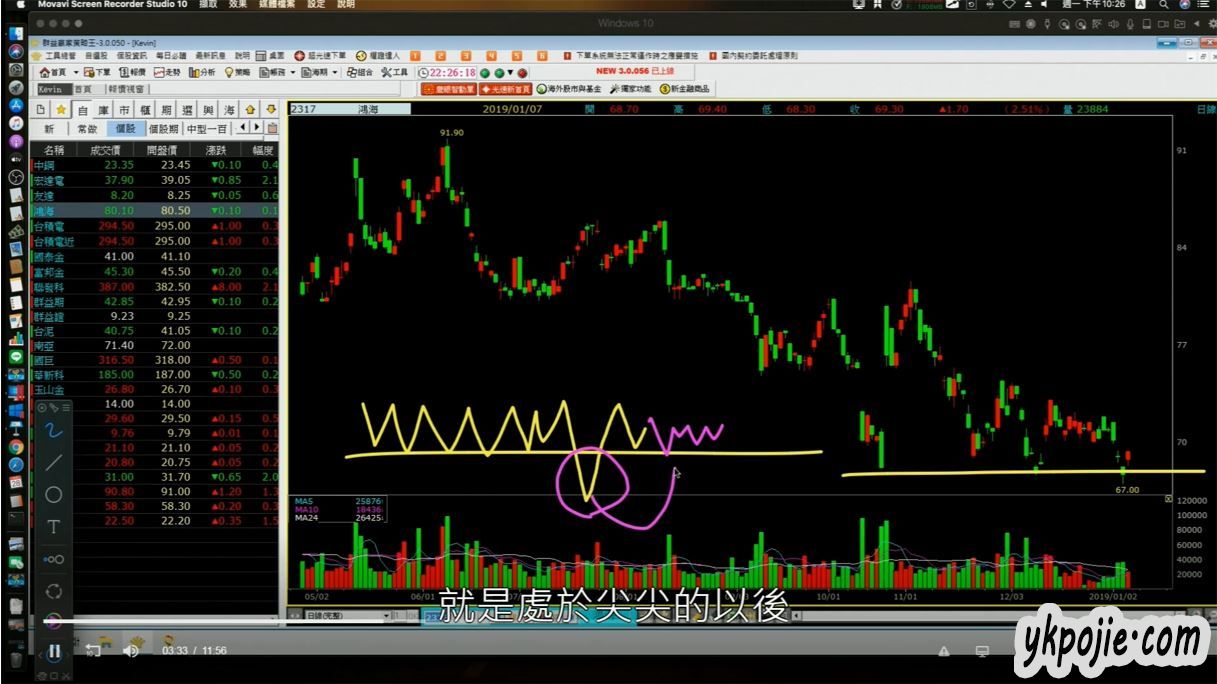Screen dimensions: 1217x684
Task: Select the straight line drawing tool
Action: [x=54, y=462]
